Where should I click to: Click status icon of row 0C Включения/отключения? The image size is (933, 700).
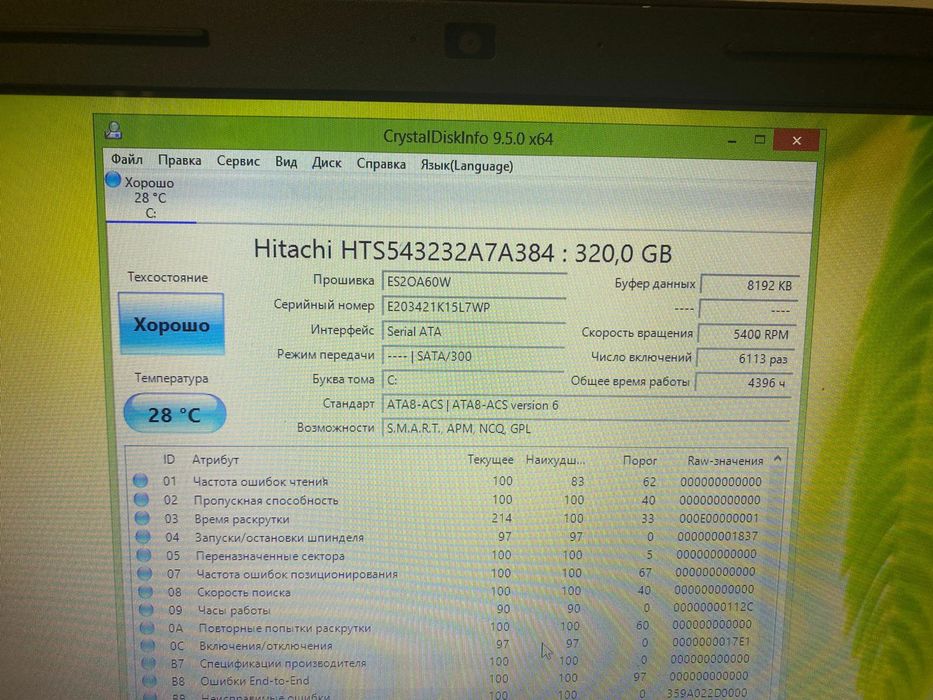pos(148,645)
